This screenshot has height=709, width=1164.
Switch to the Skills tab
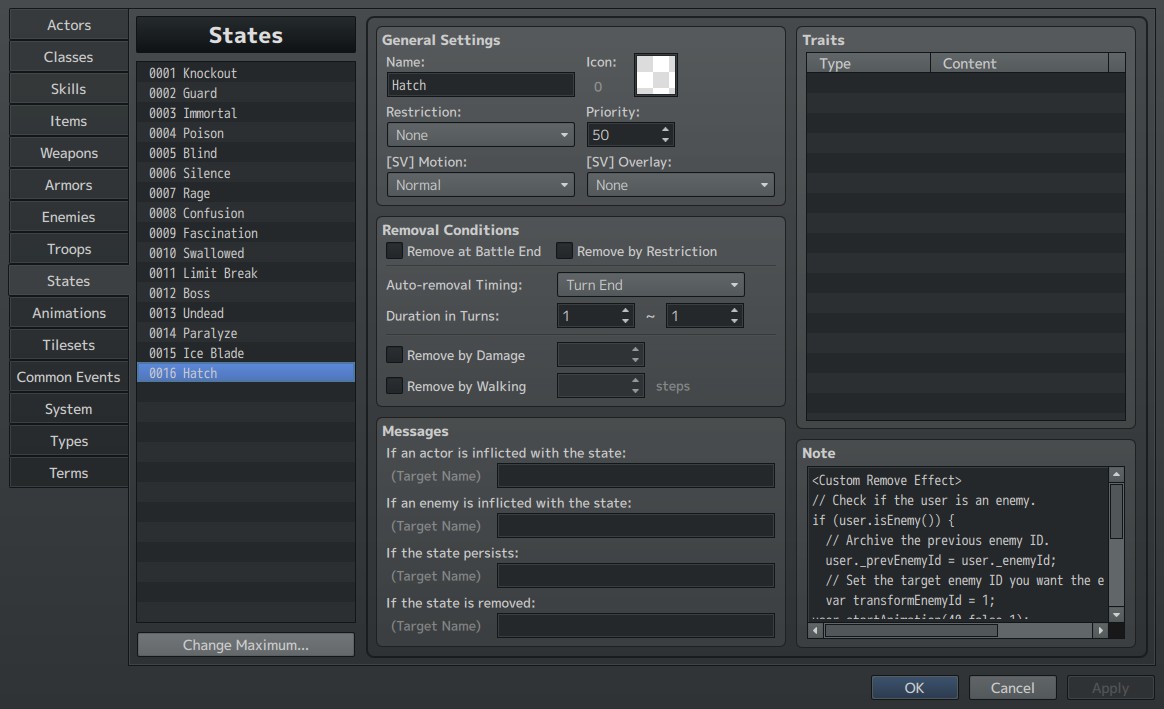click(68, 89)
